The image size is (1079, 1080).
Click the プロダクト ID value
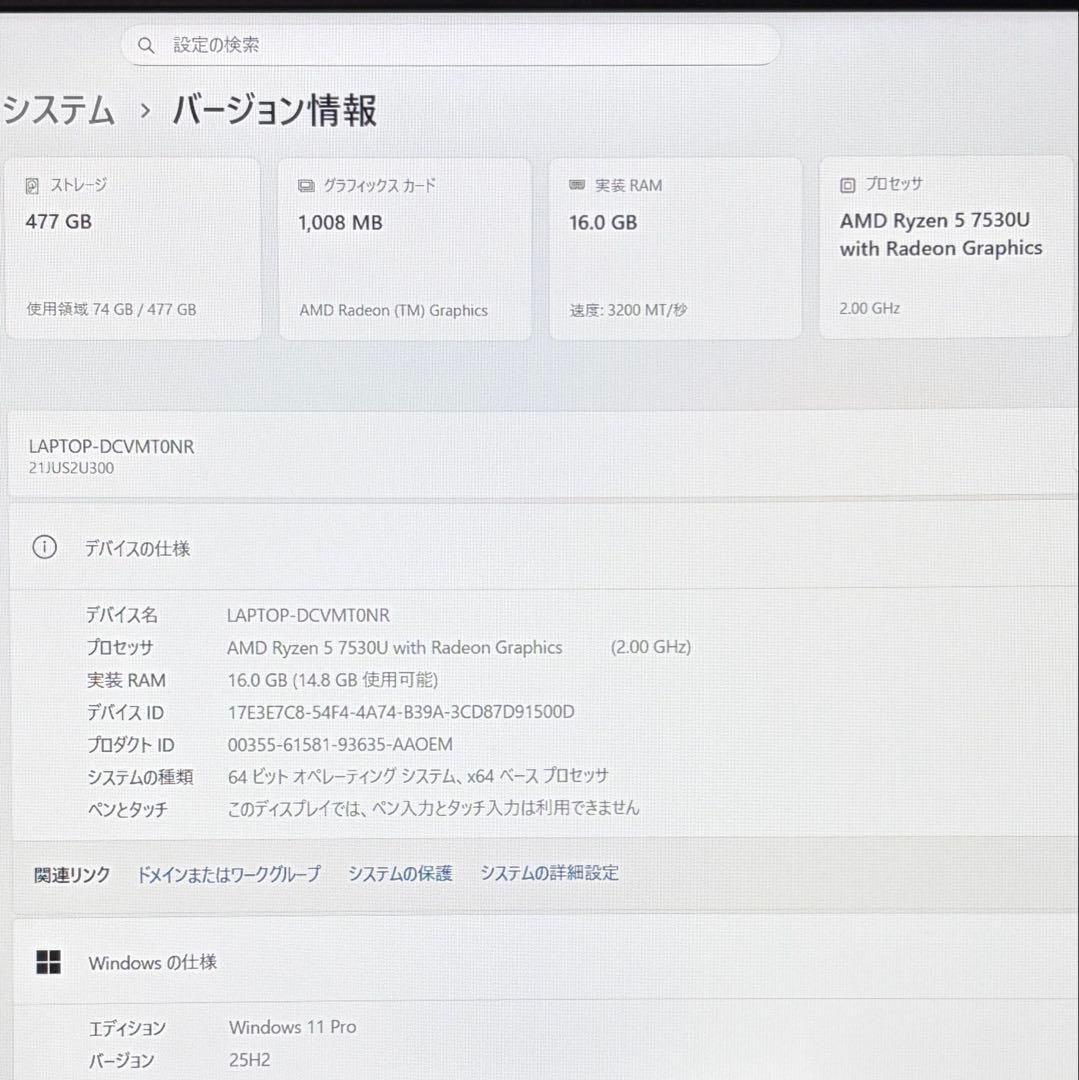point(340,744)
